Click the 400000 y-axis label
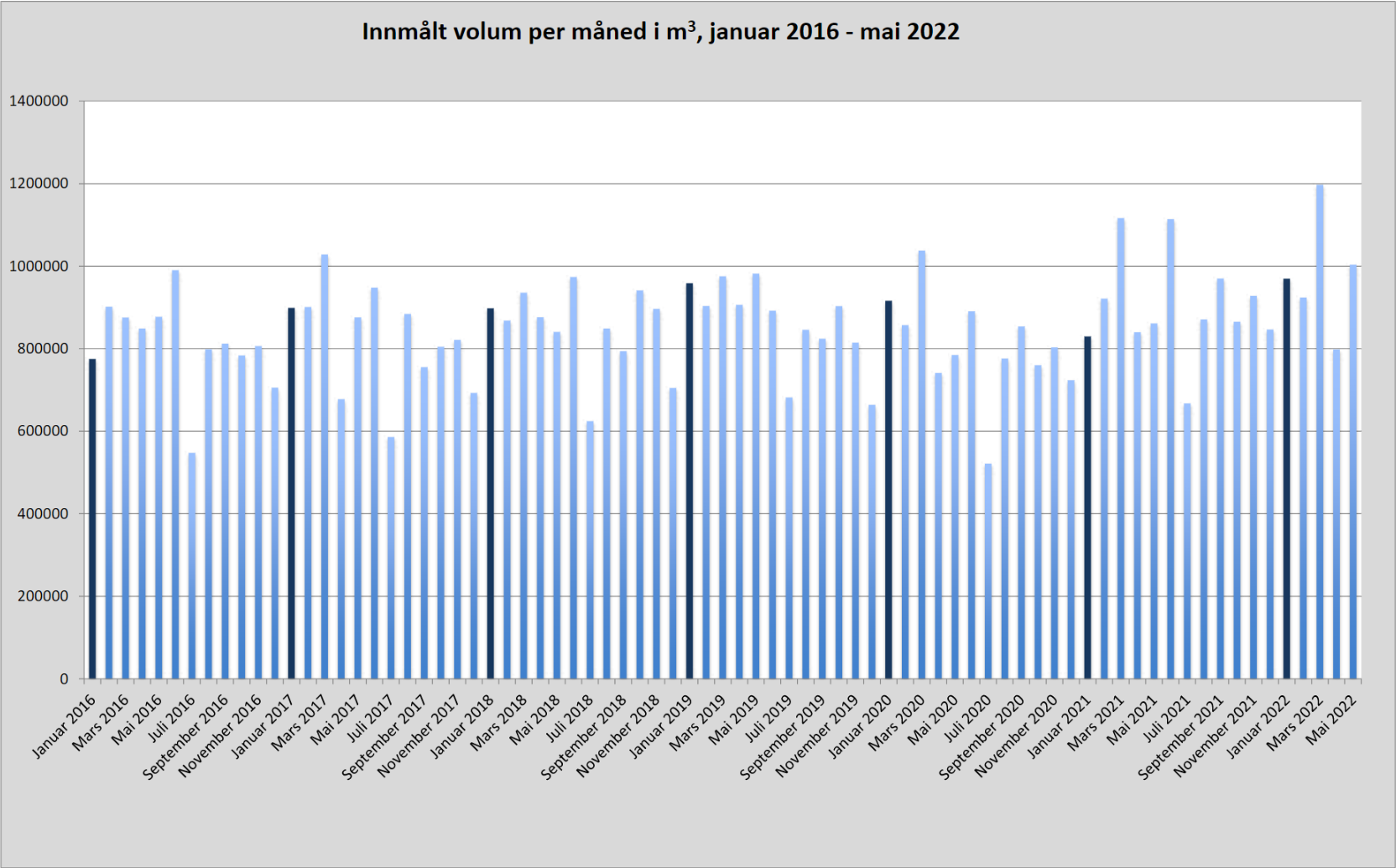Image resolution: width=1396 pixels, height=868 pixels. pos(43,514)
